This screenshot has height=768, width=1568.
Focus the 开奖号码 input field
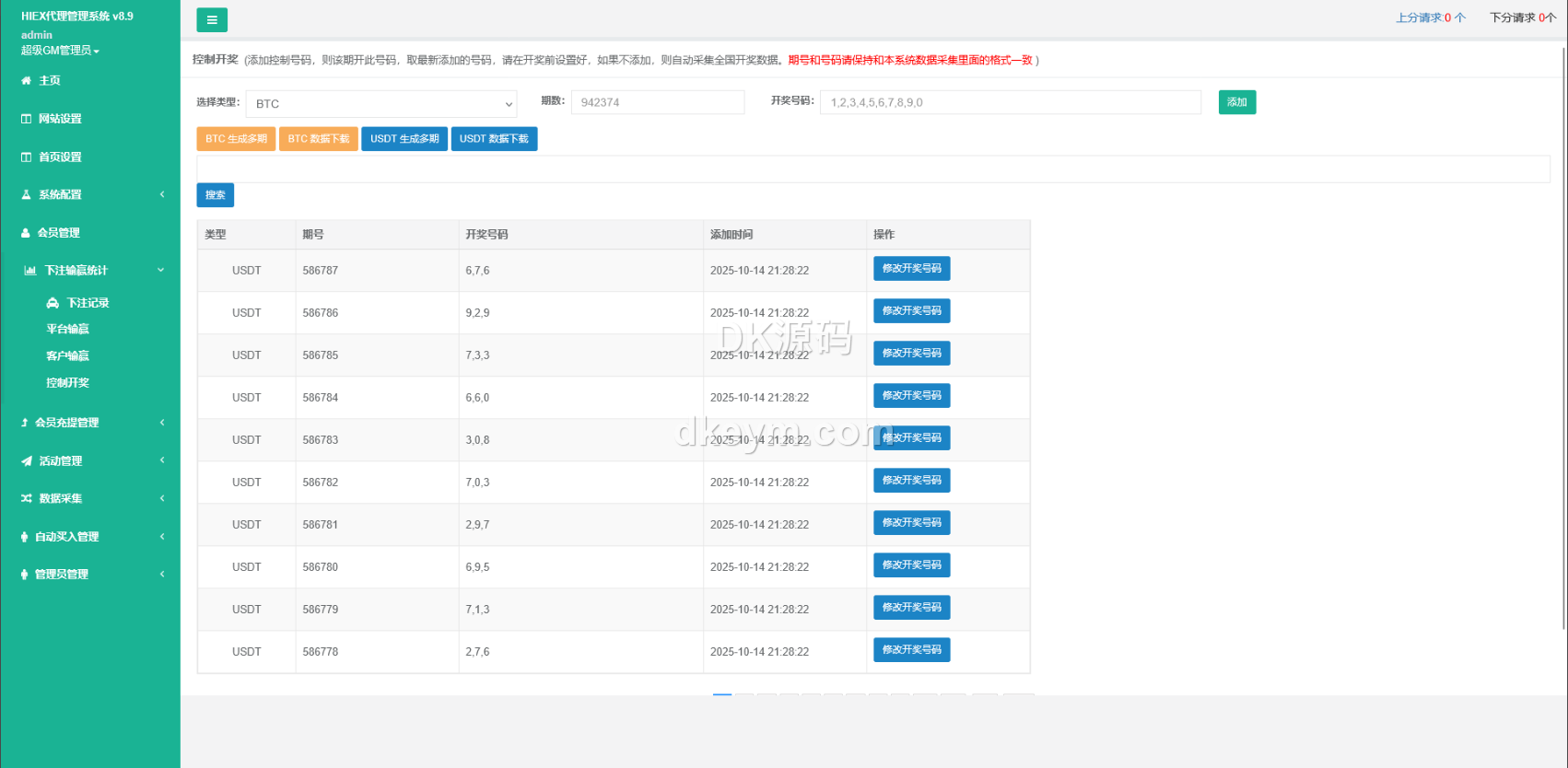coord(1010,102)
